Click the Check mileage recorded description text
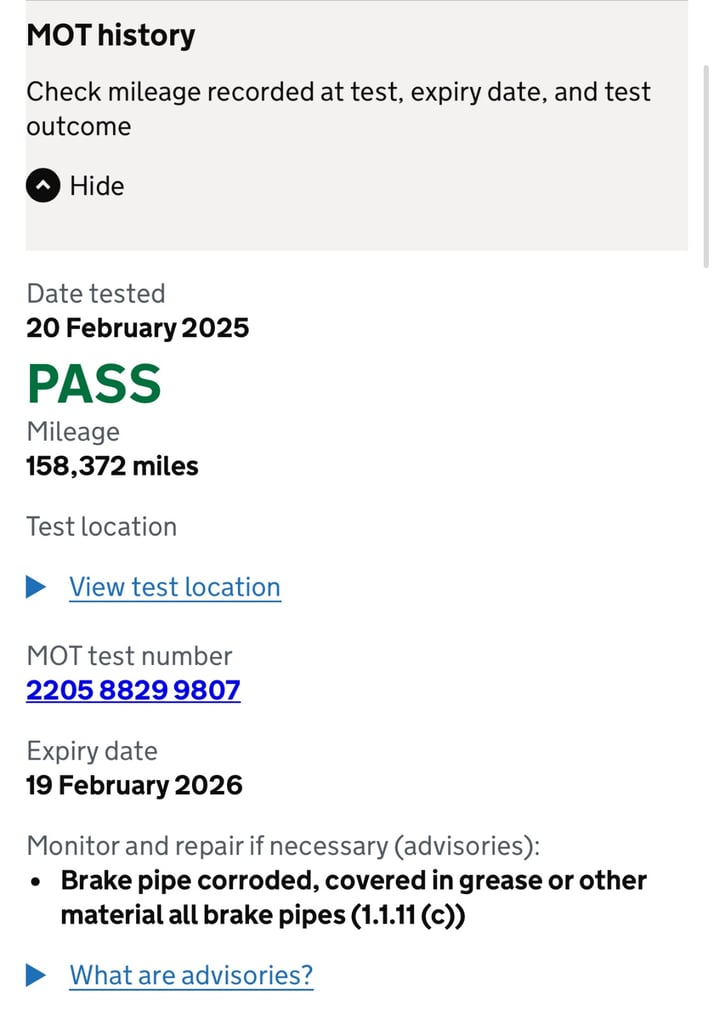Screen dimensions: 714x1024 338,109
